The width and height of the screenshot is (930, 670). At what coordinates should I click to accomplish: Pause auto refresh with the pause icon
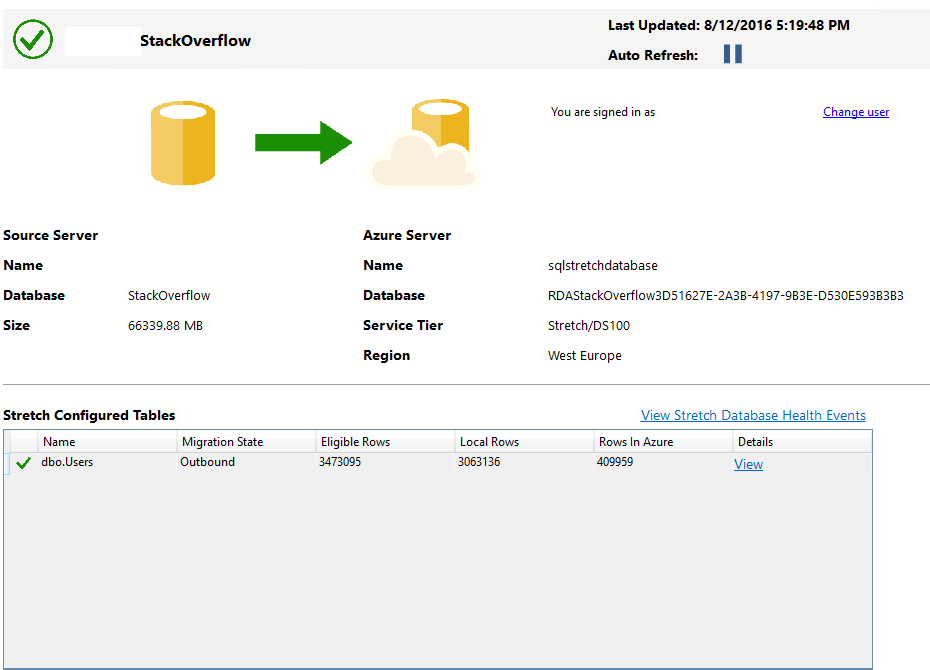point(732,54)
